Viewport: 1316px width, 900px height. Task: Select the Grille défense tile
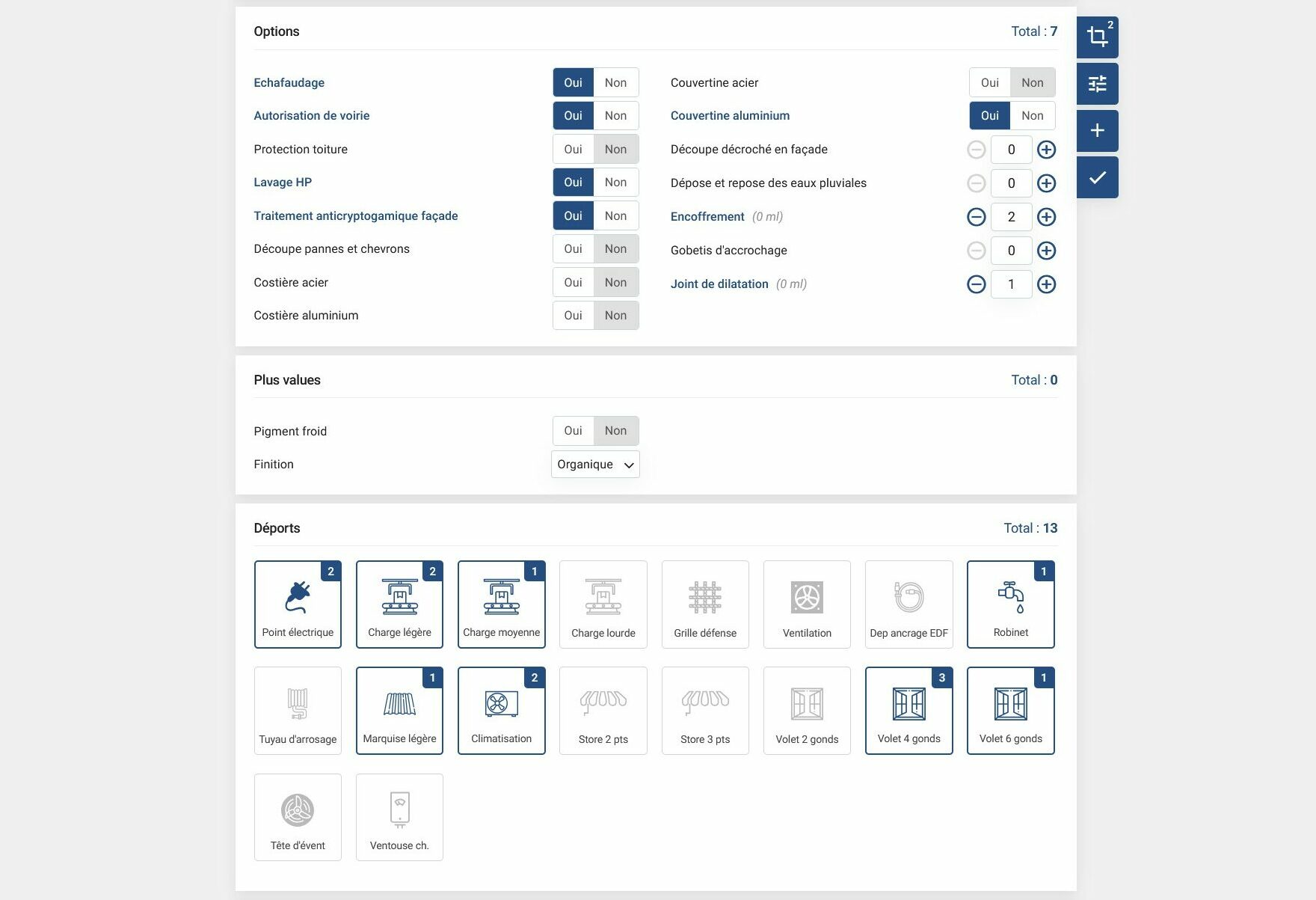(x=704, y=604)
